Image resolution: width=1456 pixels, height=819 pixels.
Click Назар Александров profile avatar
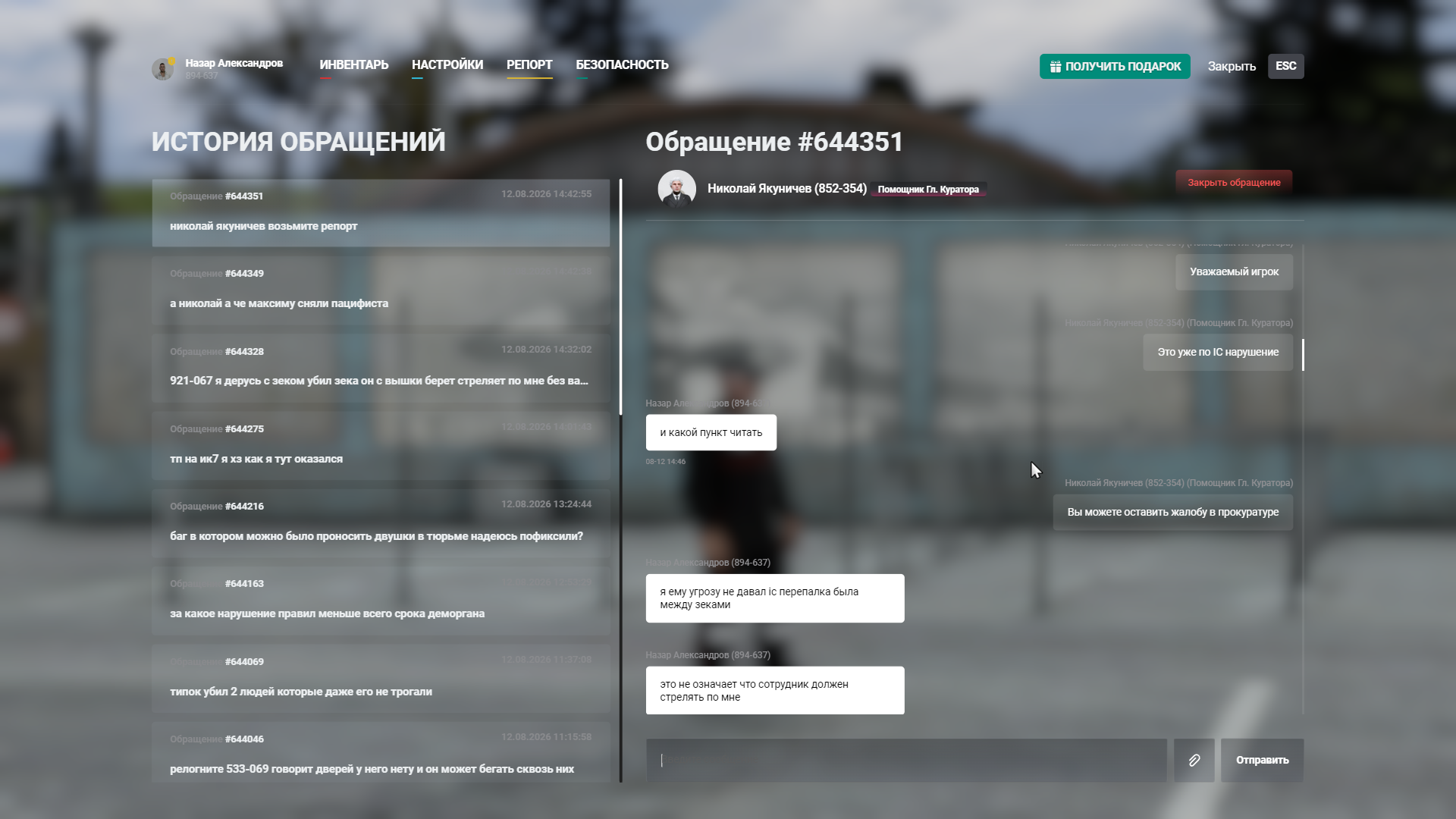point(162,69)
